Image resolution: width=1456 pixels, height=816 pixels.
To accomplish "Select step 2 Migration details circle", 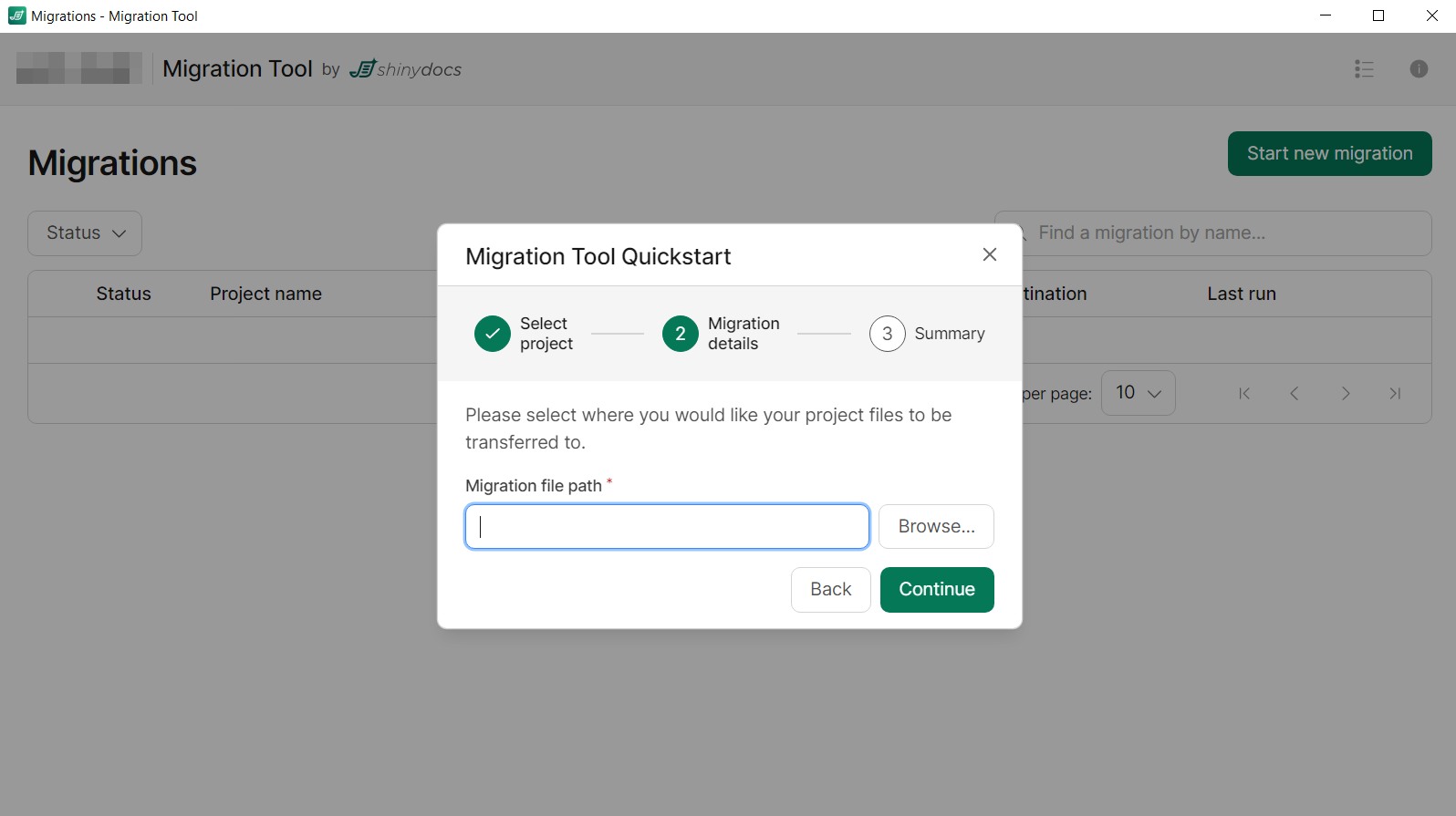I will coord(681,334).
